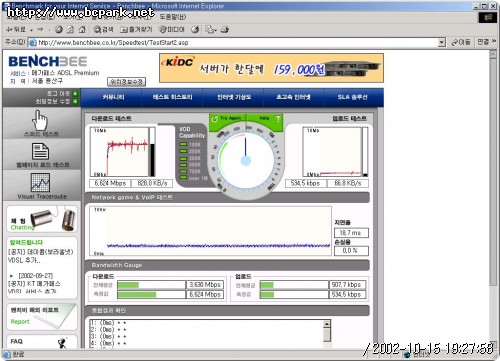The height and width of the screenshot is (361, 500).
Task: Open the Back button history dropdown arrow
Action: (31, 30)
